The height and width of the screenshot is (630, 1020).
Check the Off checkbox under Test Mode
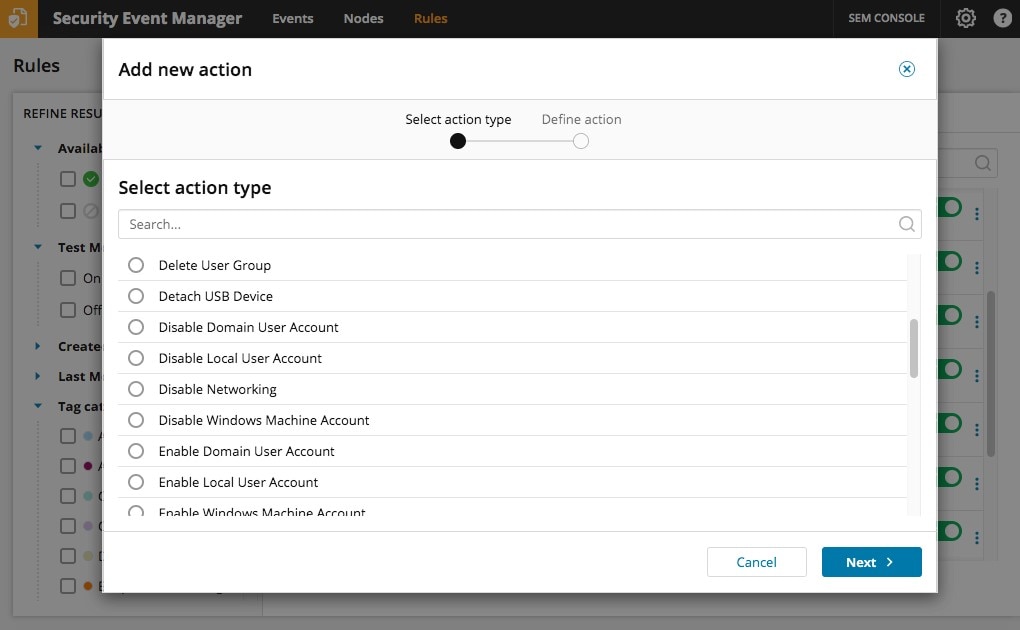coord(68,309)
